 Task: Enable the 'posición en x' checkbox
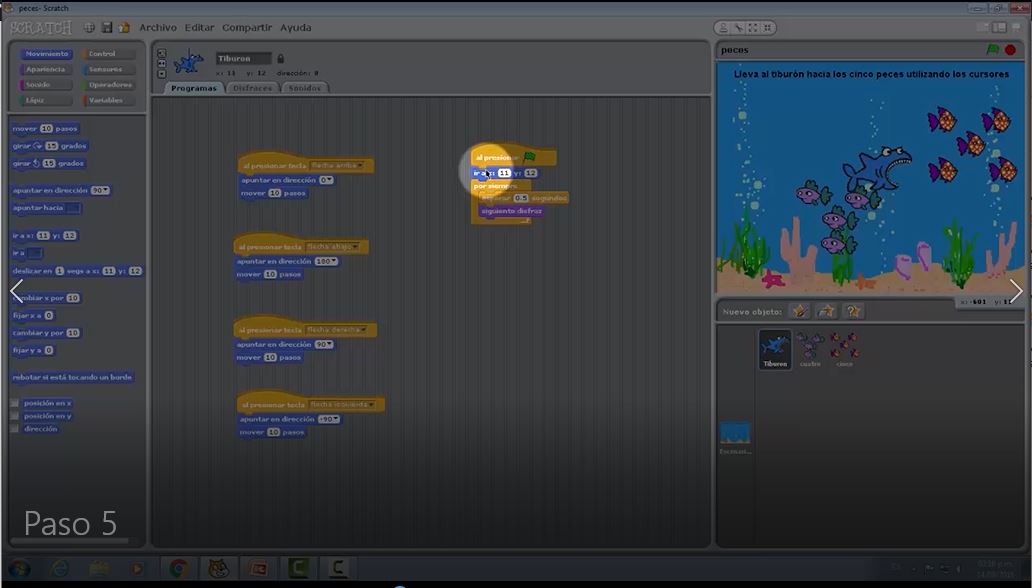tap(14, 403)
